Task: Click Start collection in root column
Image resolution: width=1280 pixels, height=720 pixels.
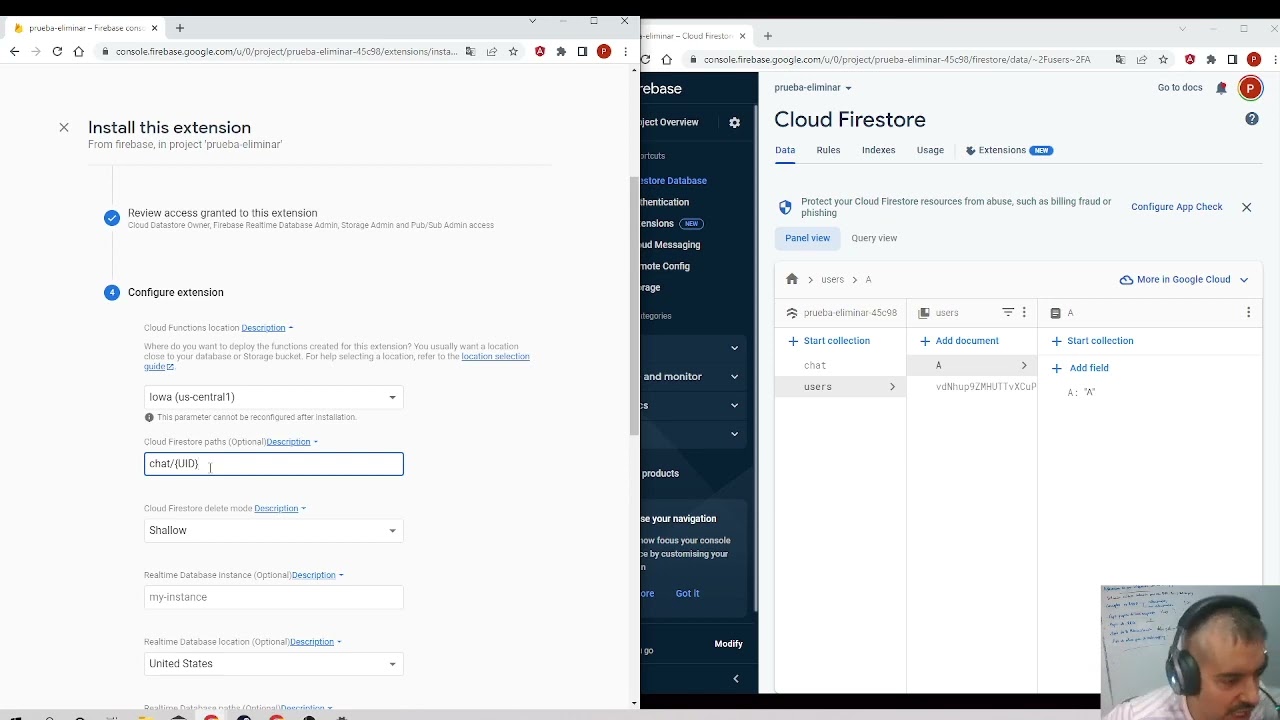Action: pyautogui.click(x=828, y=341)
